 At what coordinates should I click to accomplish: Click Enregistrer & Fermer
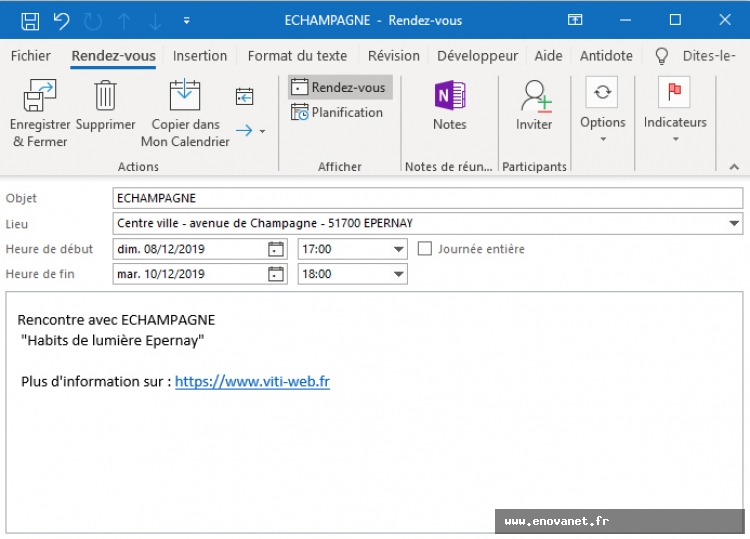click(x=40, y=113)
